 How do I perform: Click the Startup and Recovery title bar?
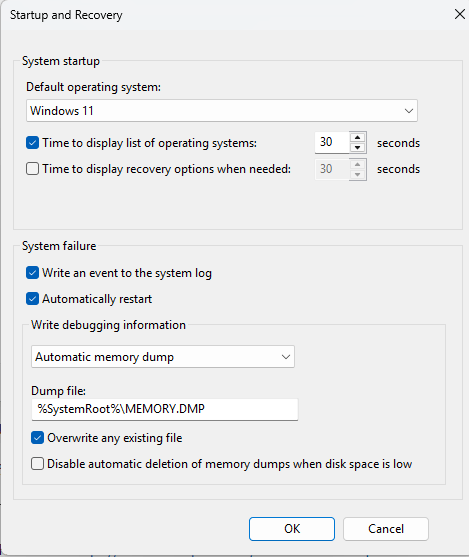[x=227, y=15]
